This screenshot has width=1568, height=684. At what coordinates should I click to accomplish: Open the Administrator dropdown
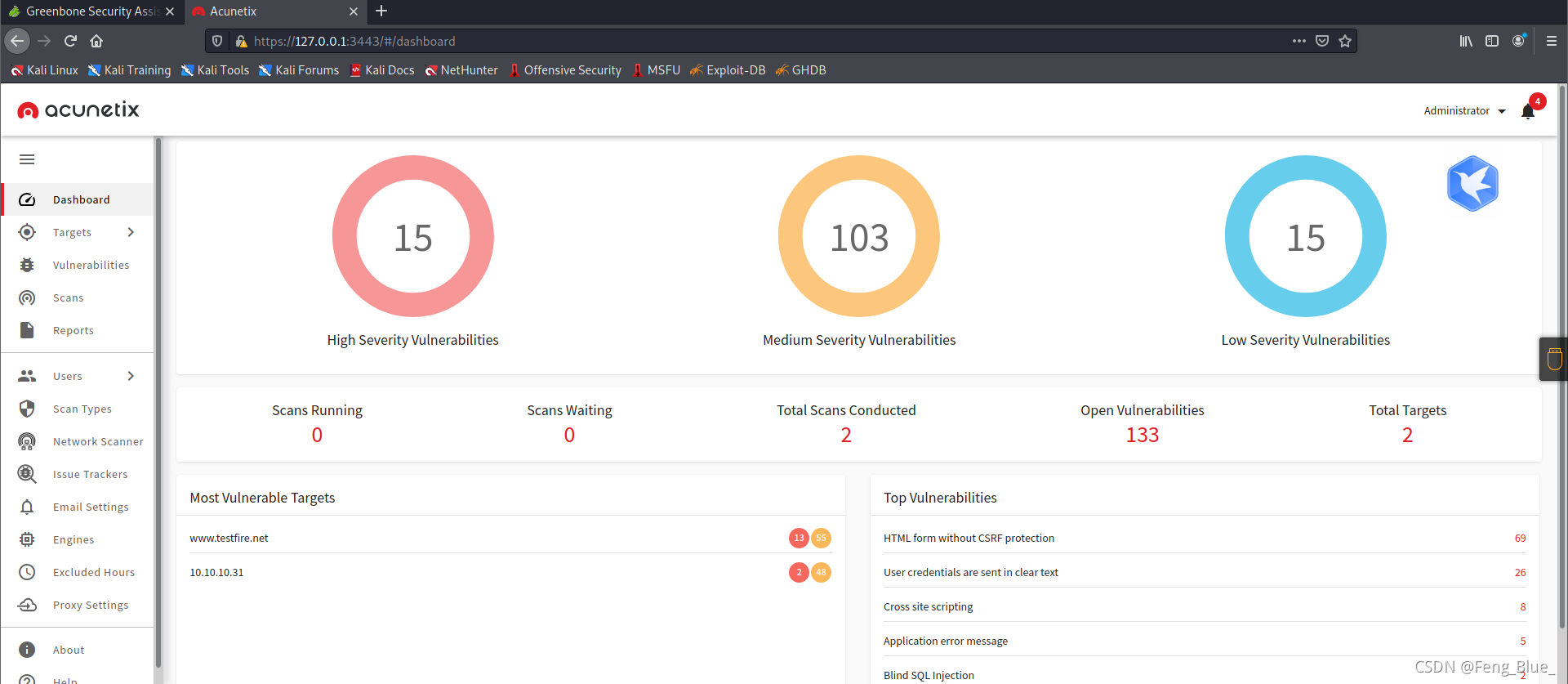coord(1464,110)
